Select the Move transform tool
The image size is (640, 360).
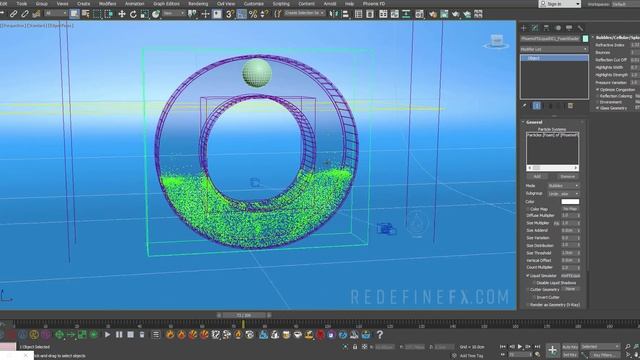pos(122,14)
